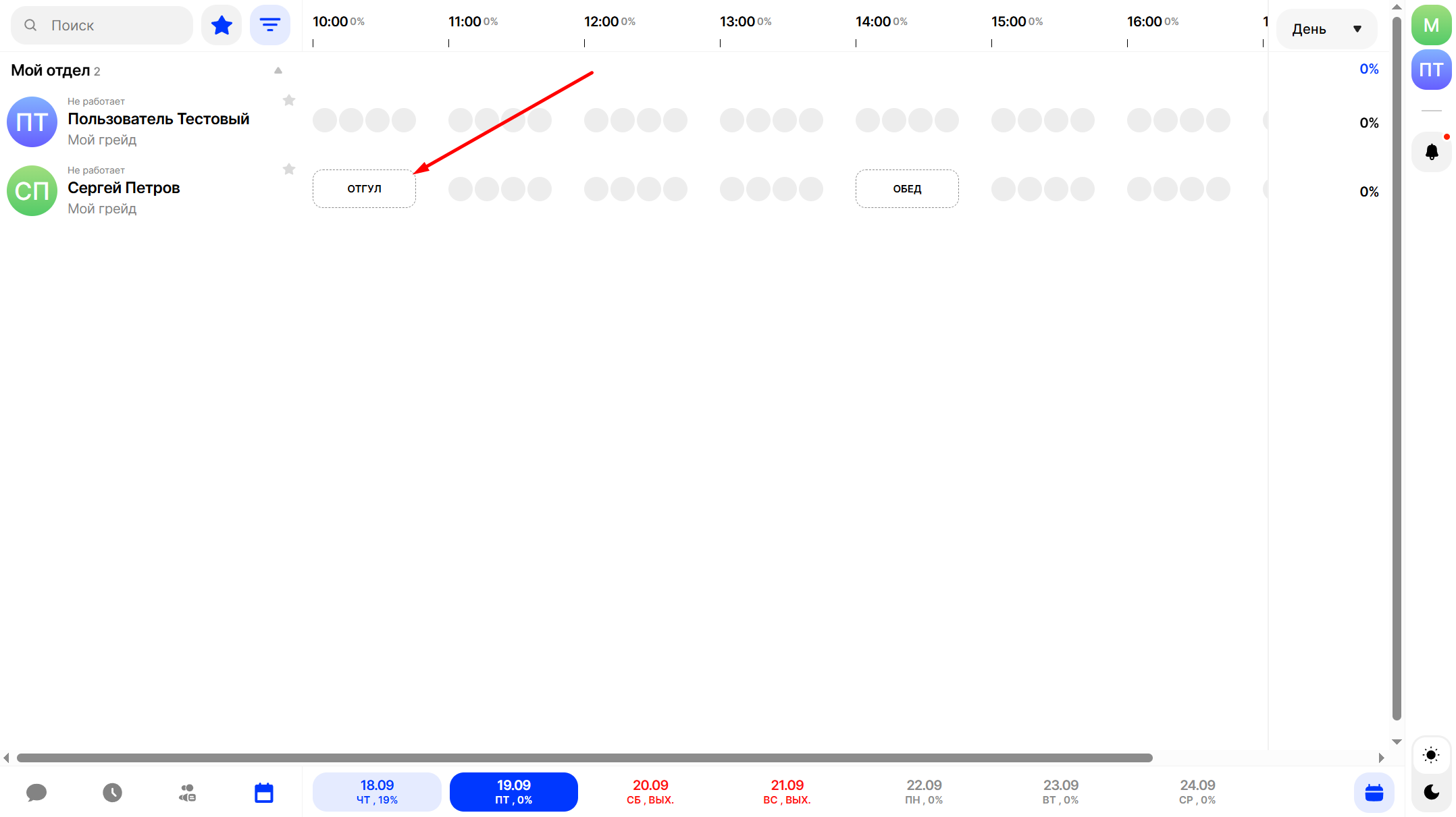Screen dimensions: 1456x817
Task: Click the blue calendar picker icon
Action: pyautogui.click(x=1374, y=792)
